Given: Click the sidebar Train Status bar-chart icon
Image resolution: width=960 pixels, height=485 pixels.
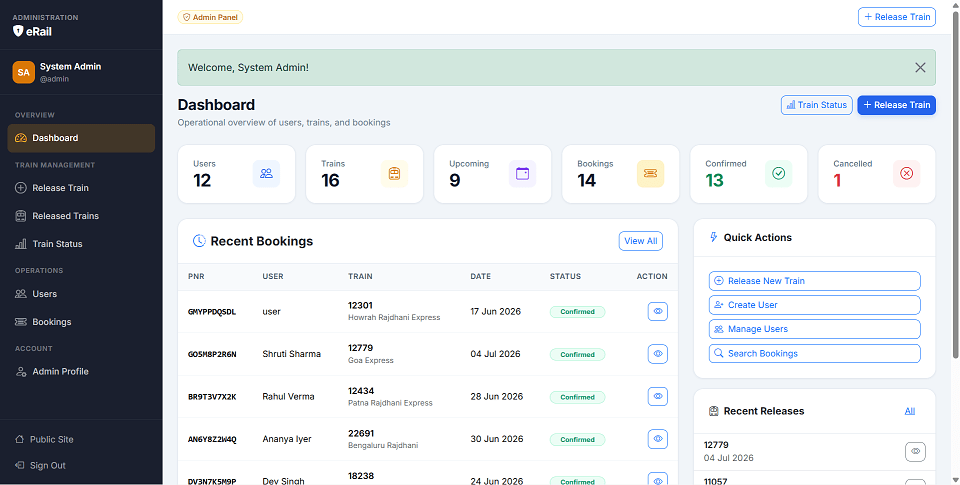Looking at the screenshot, I should [x=21, y=244].
